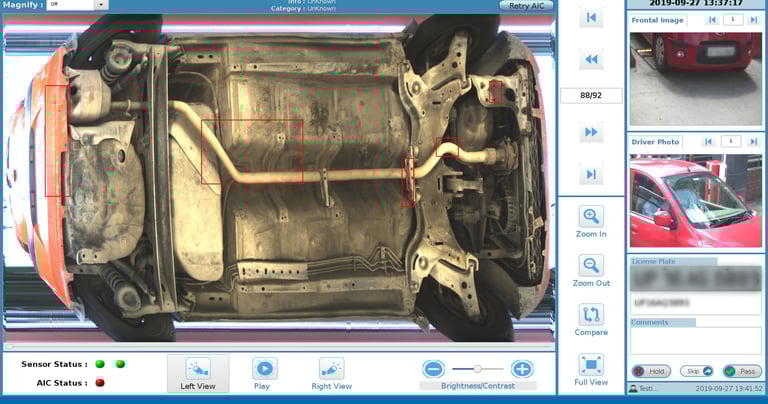The image size is (768, 404).
Task: Go to next Driver Photo
Action: 753,142
